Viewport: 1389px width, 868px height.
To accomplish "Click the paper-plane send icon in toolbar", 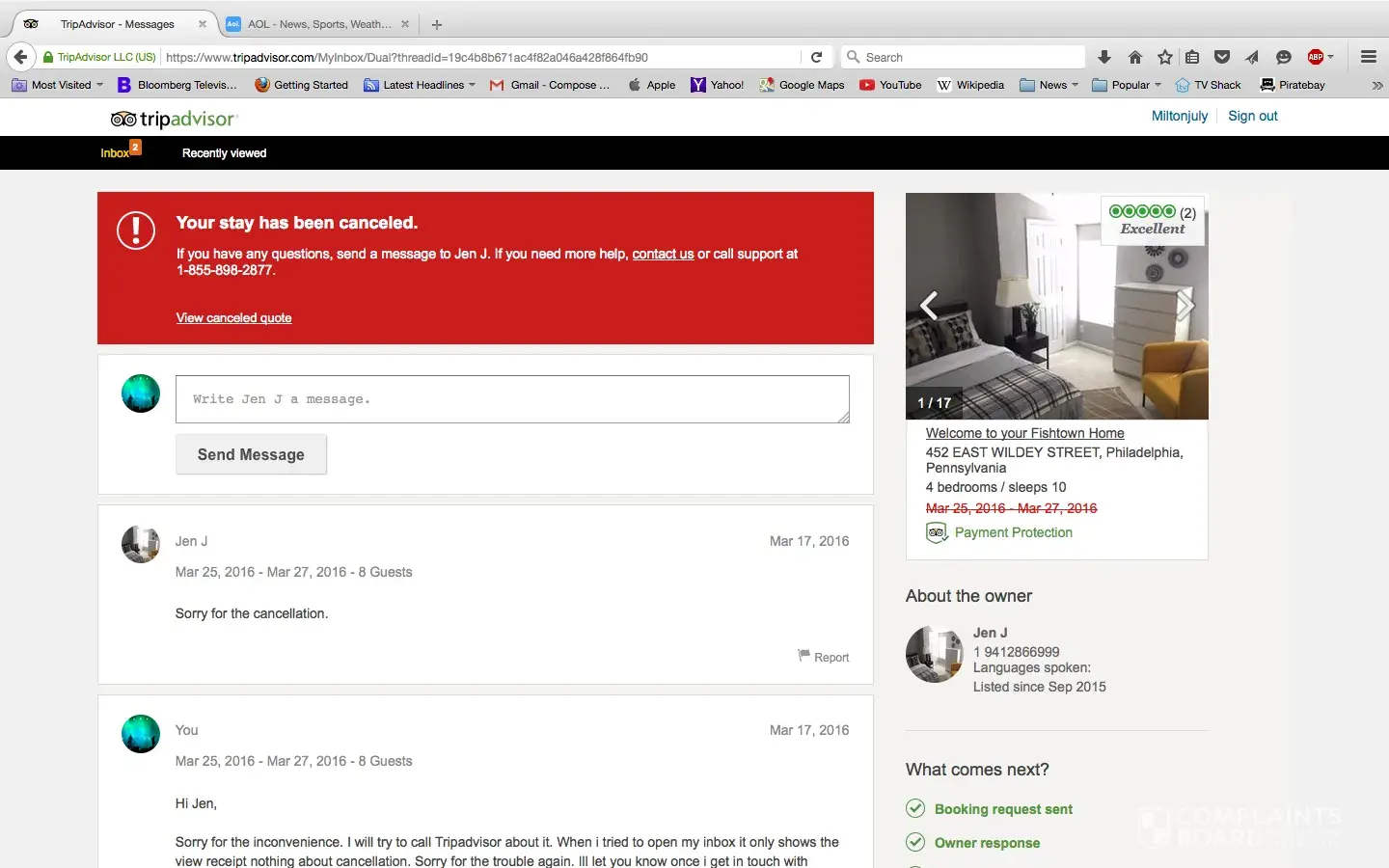I will coord(1252,57).
